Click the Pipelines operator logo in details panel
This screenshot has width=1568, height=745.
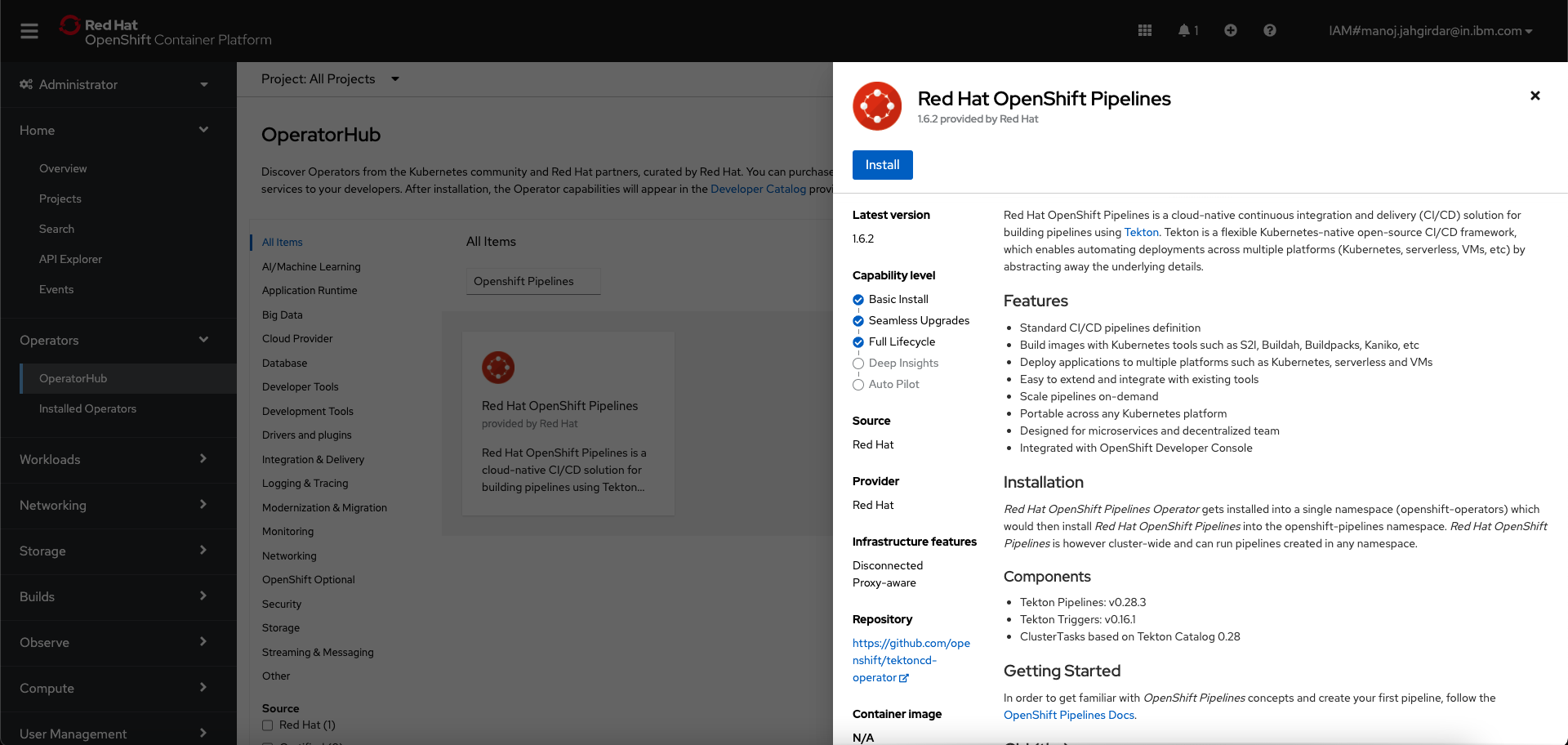pos(877,106)
